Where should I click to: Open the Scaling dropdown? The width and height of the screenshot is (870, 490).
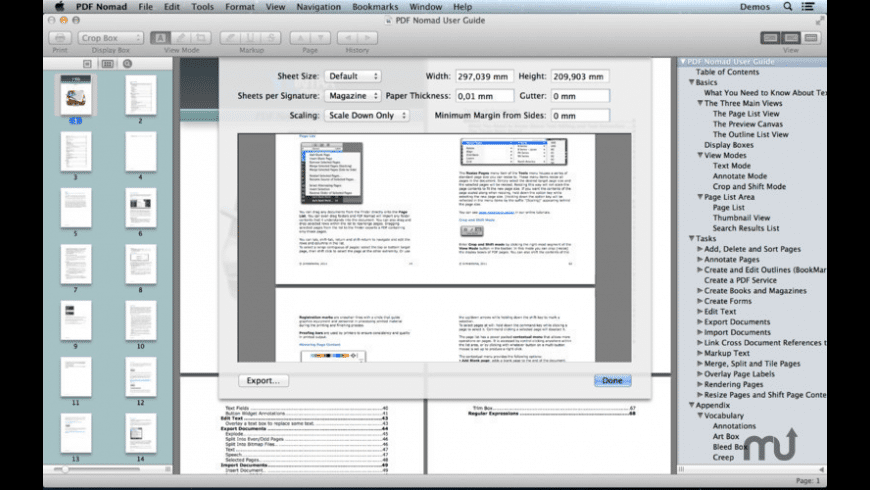coord(367,115)
